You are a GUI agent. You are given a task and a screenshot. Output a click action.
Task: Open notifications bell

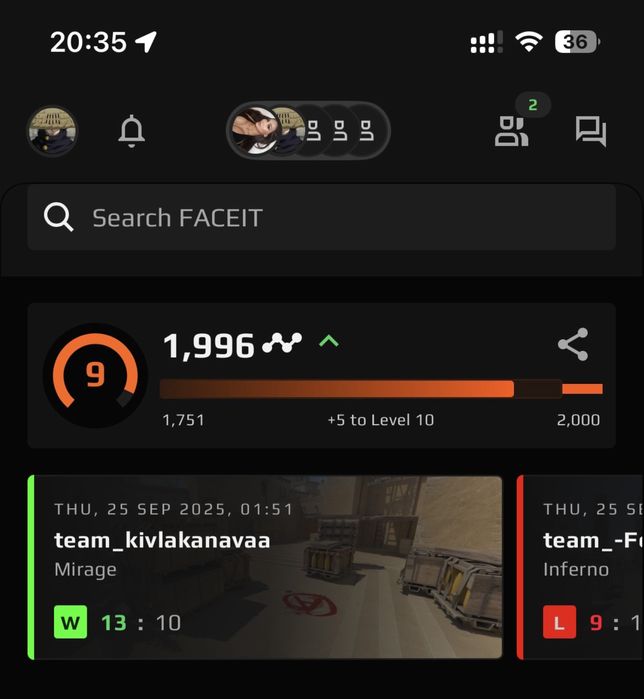(x=131, y=131)
